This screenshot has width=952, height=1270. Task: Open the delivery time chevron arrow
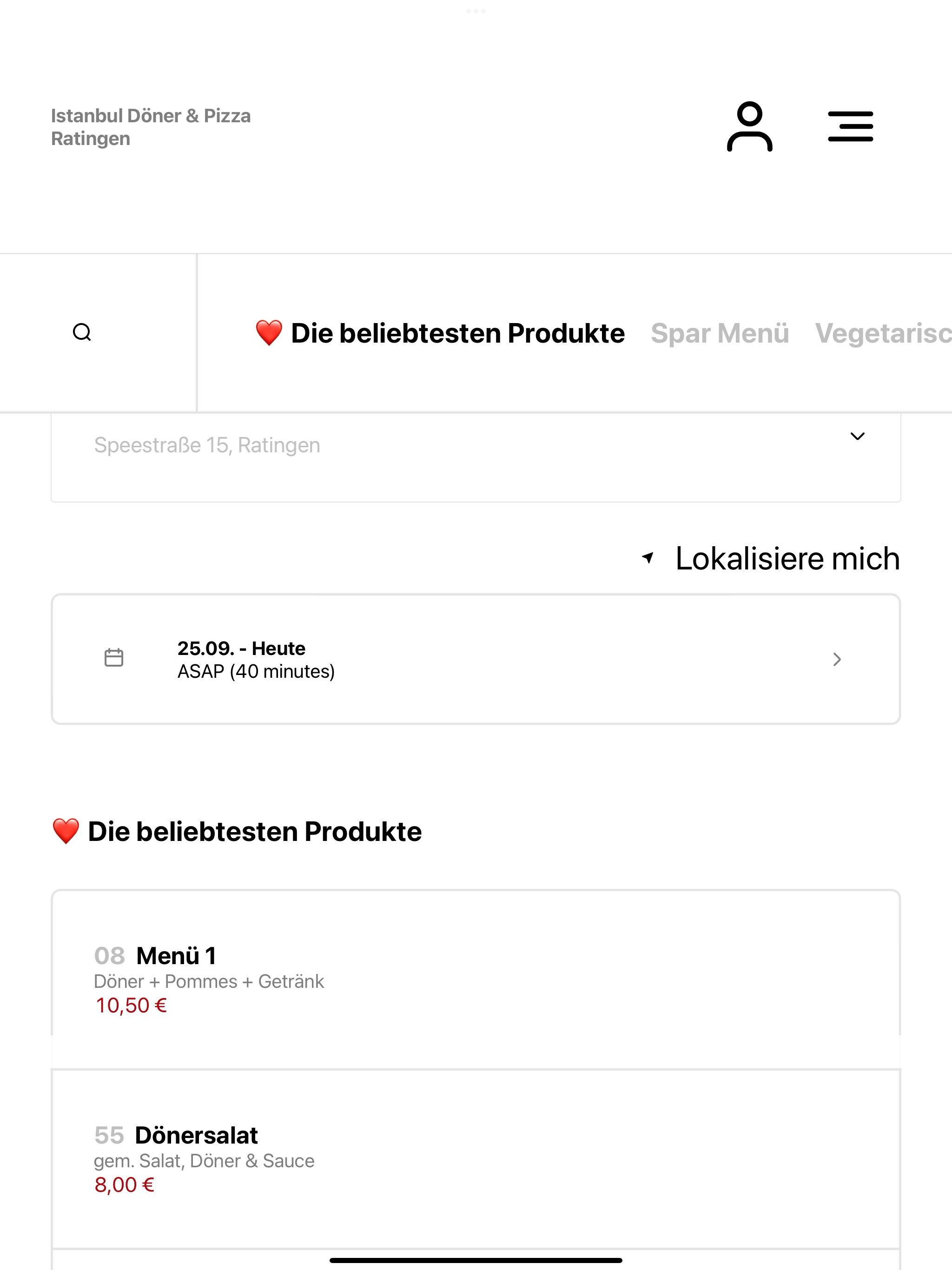[837, 659]
